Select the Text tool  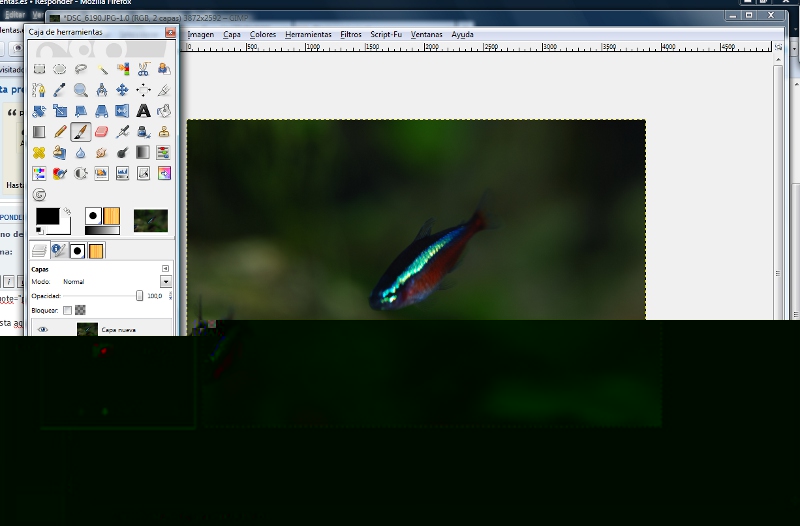coord(143,111)
